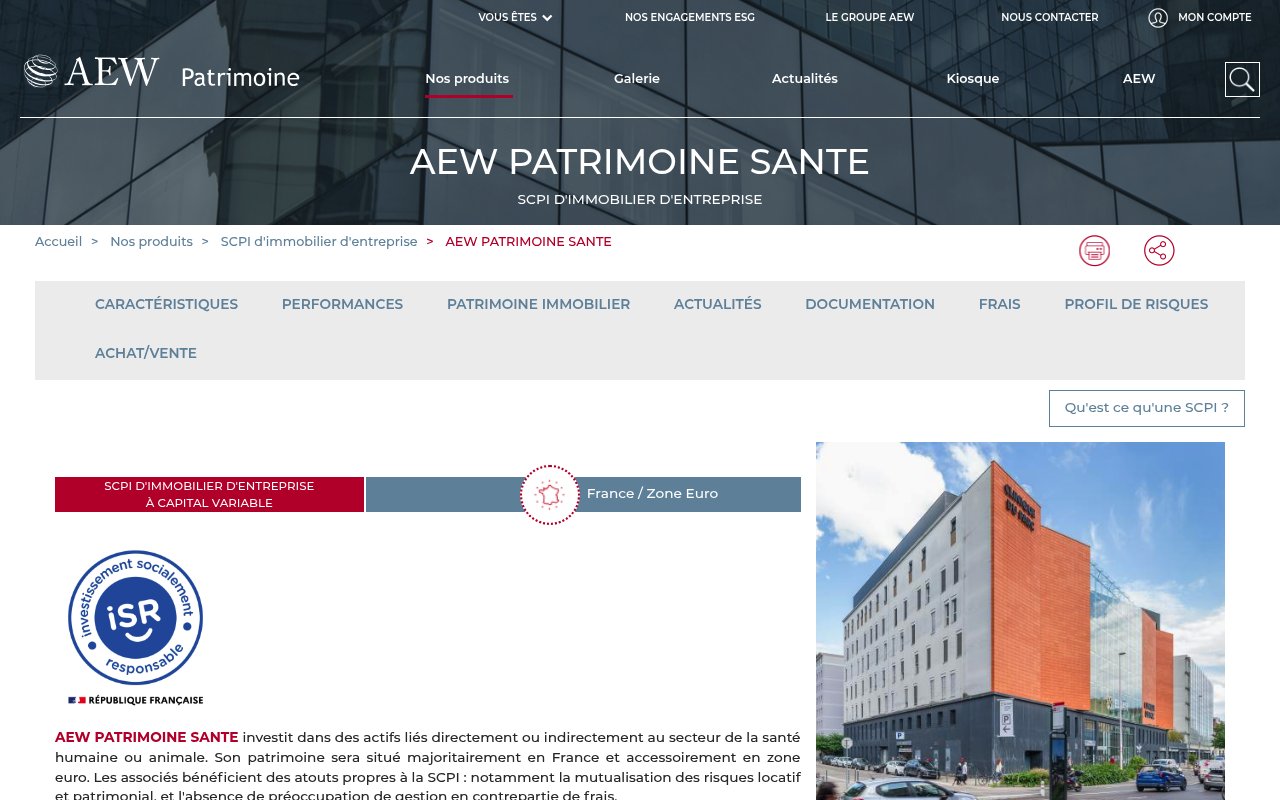Open Mon Compte link
The image size is (1280, 800).
(x=1215, y=17)
